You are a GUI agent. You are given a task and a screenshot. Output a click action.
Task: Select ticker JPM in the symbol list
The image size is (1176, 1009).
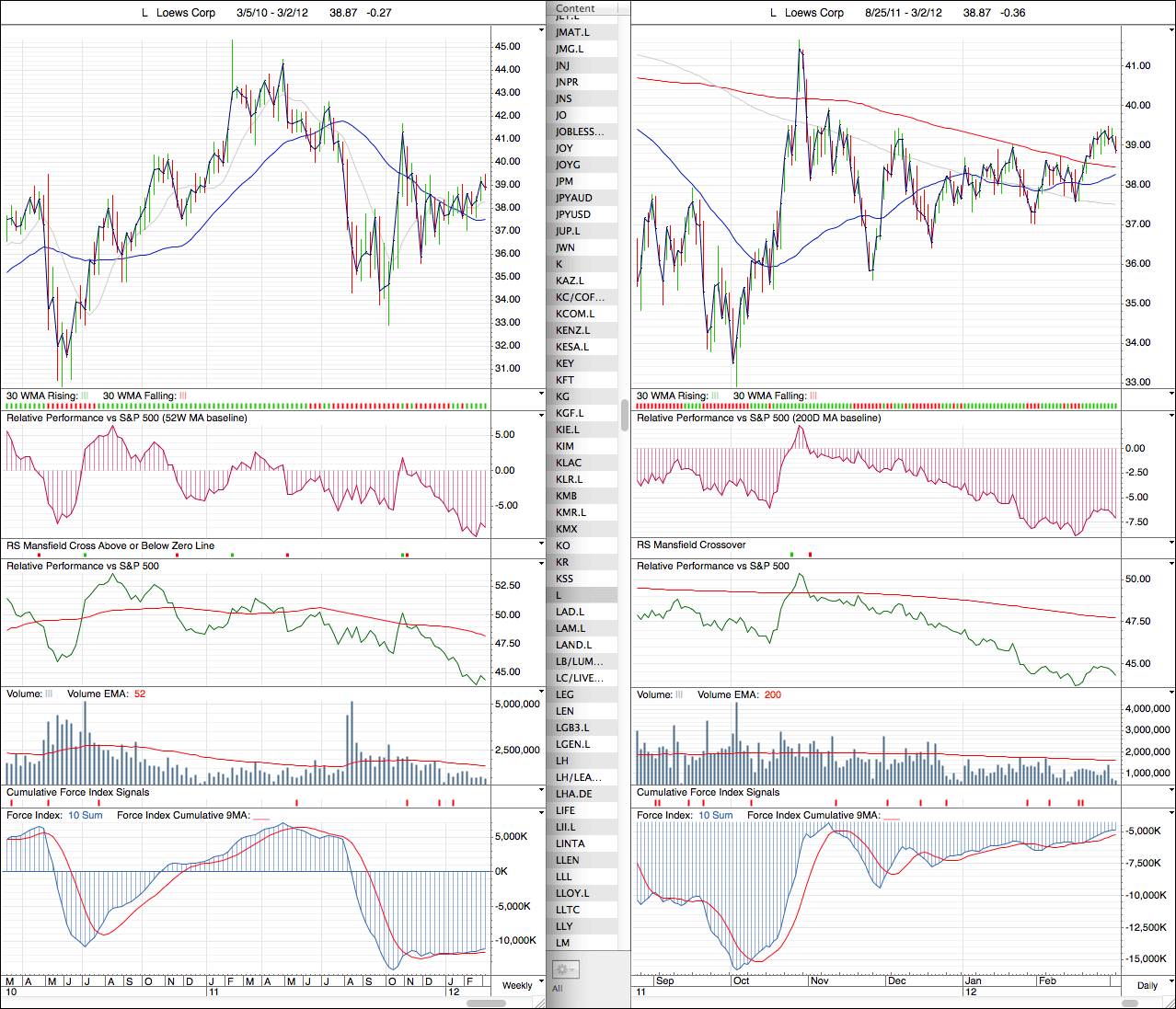[x=564, y=181]
